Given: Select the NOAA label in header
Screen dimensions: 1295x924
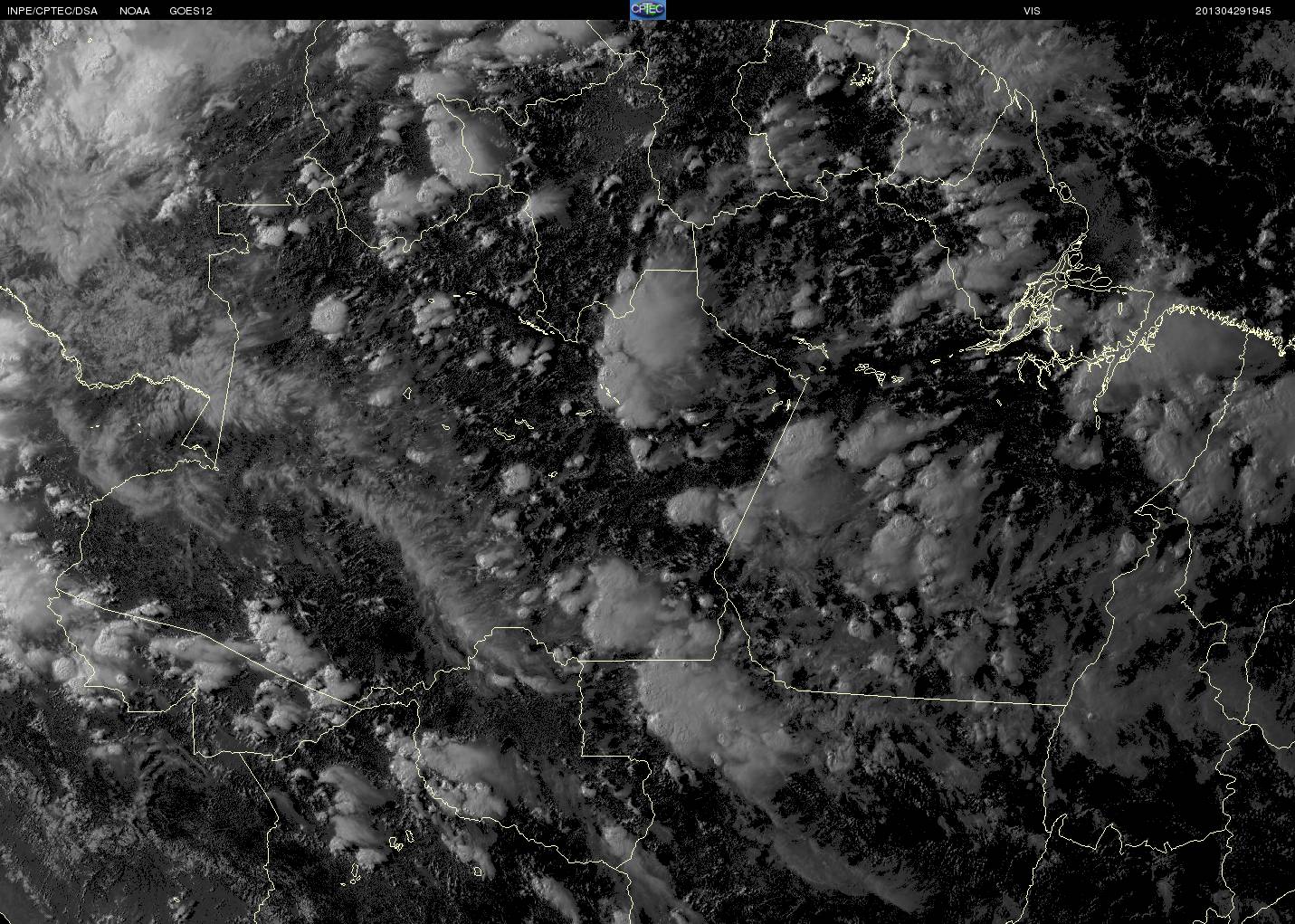Looking at the screenshot, I should click(135, 11).
